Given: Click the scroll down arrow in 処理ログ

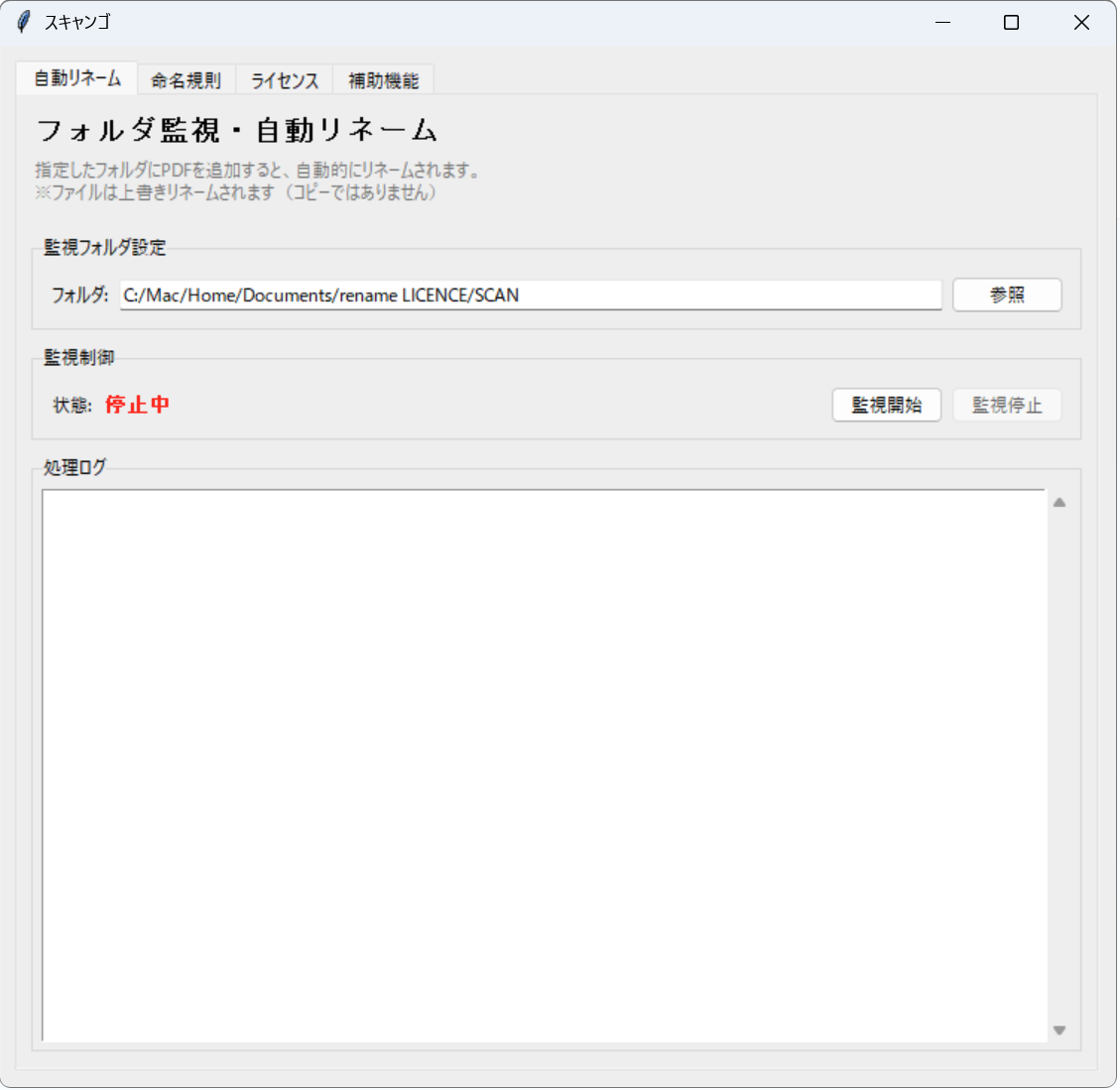Looking at the screenshot, I should tap(1058, 1030).
